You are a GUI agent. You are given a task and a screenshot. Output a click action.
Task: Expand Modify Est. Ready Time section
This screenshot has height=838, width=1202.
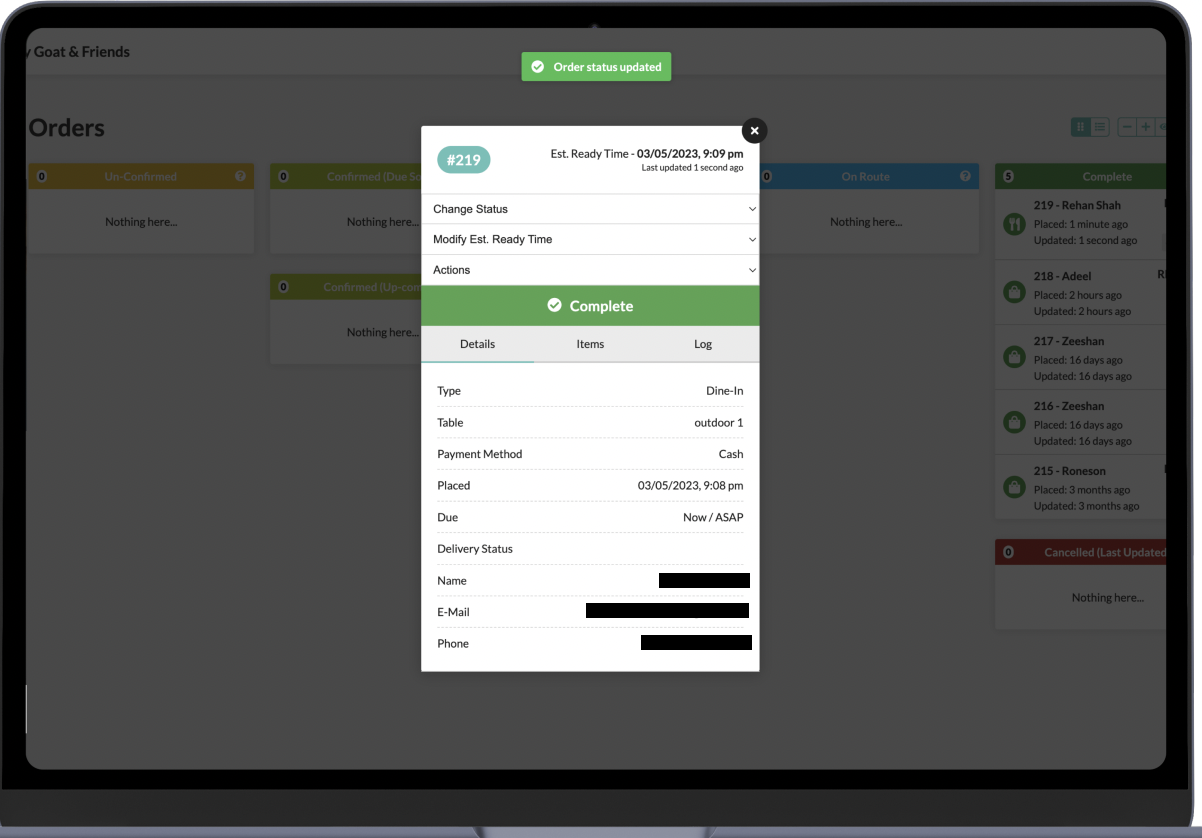[x=590, y=239]
